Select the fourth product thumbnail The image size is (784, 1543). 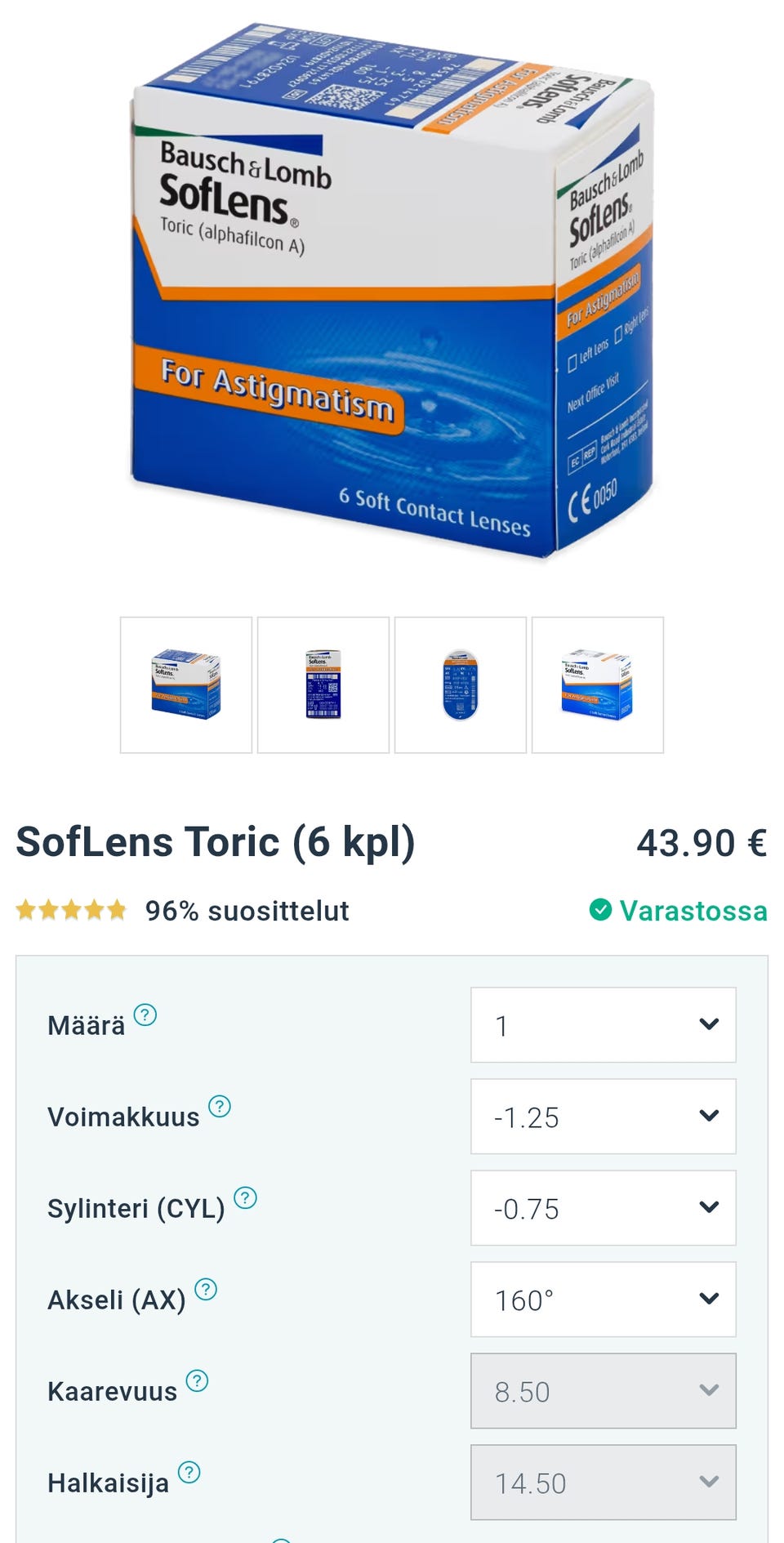click(x=598, y=685)
